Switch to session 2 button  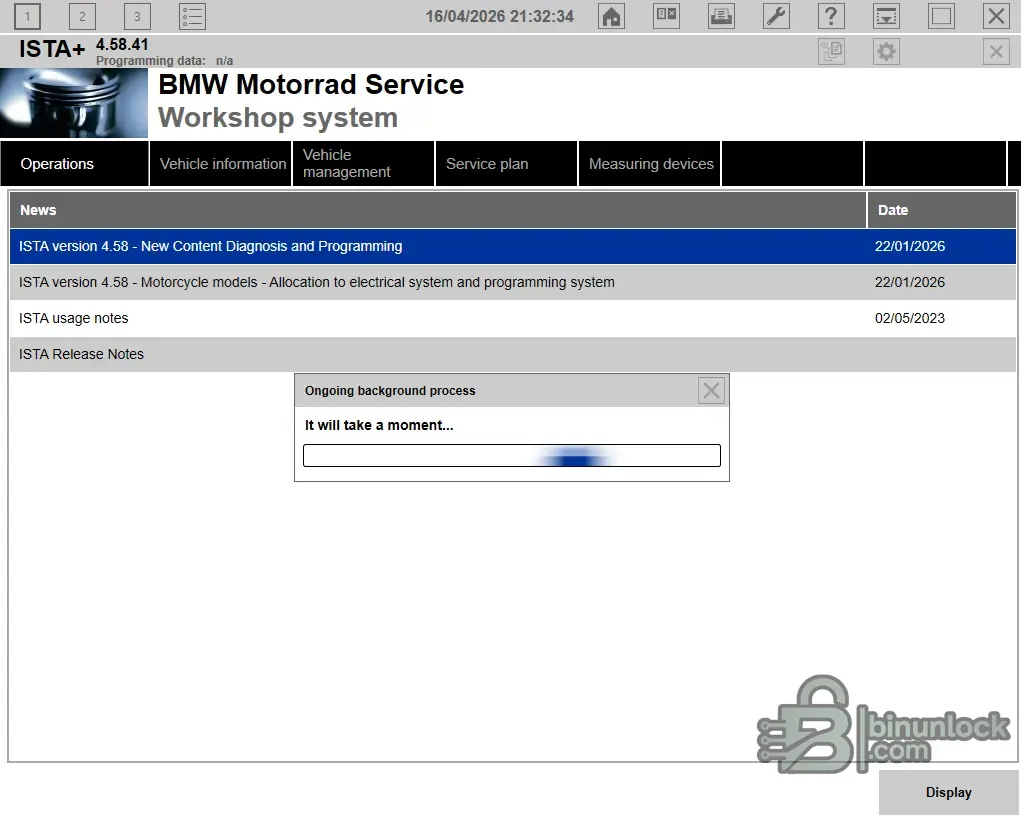pos(82,16)
